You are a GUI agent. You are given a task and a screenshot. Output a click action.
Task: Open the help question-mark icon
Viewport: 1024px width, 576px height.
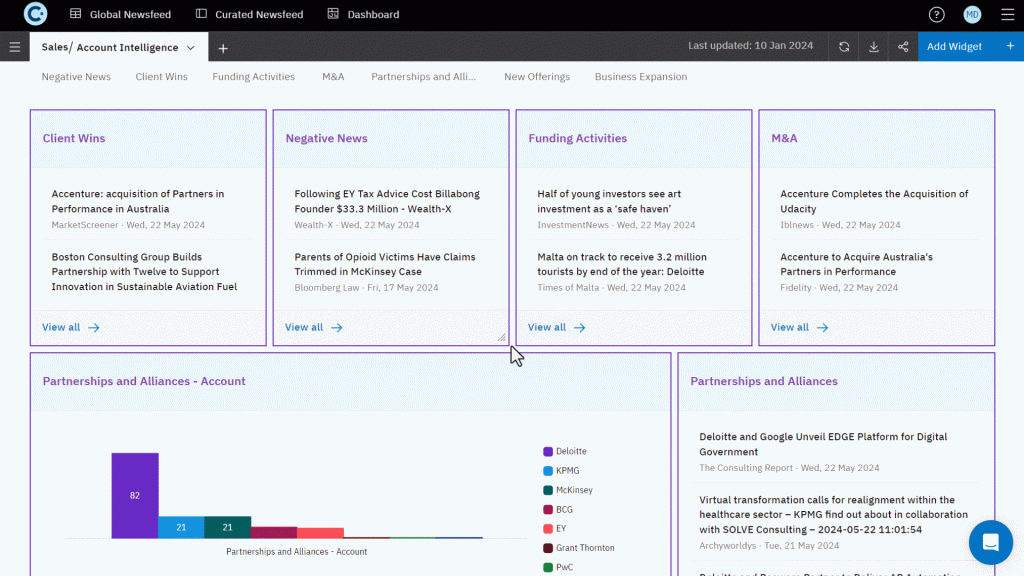tap(936, 14)
